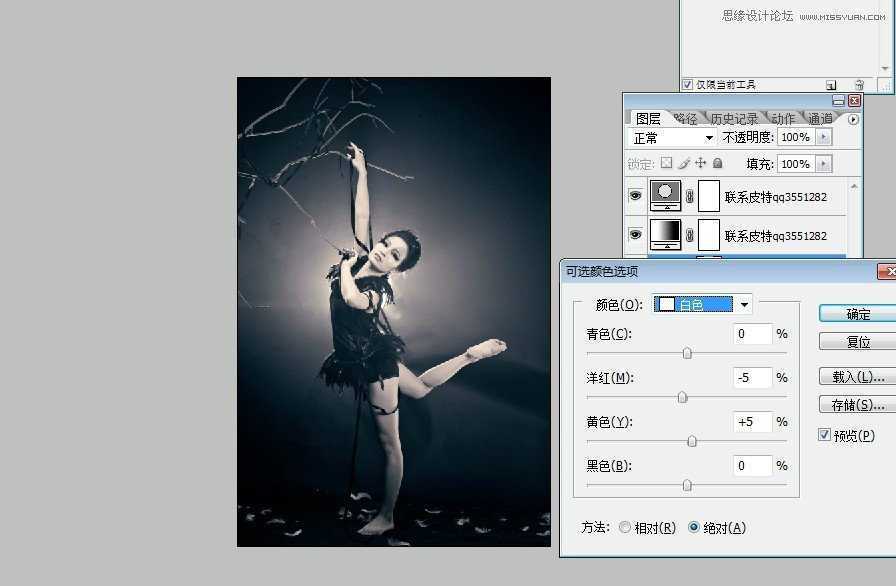Switch to the 路径 tab
Screen dimensions: 896x586
pyautogui.click(x=685, y=118)
